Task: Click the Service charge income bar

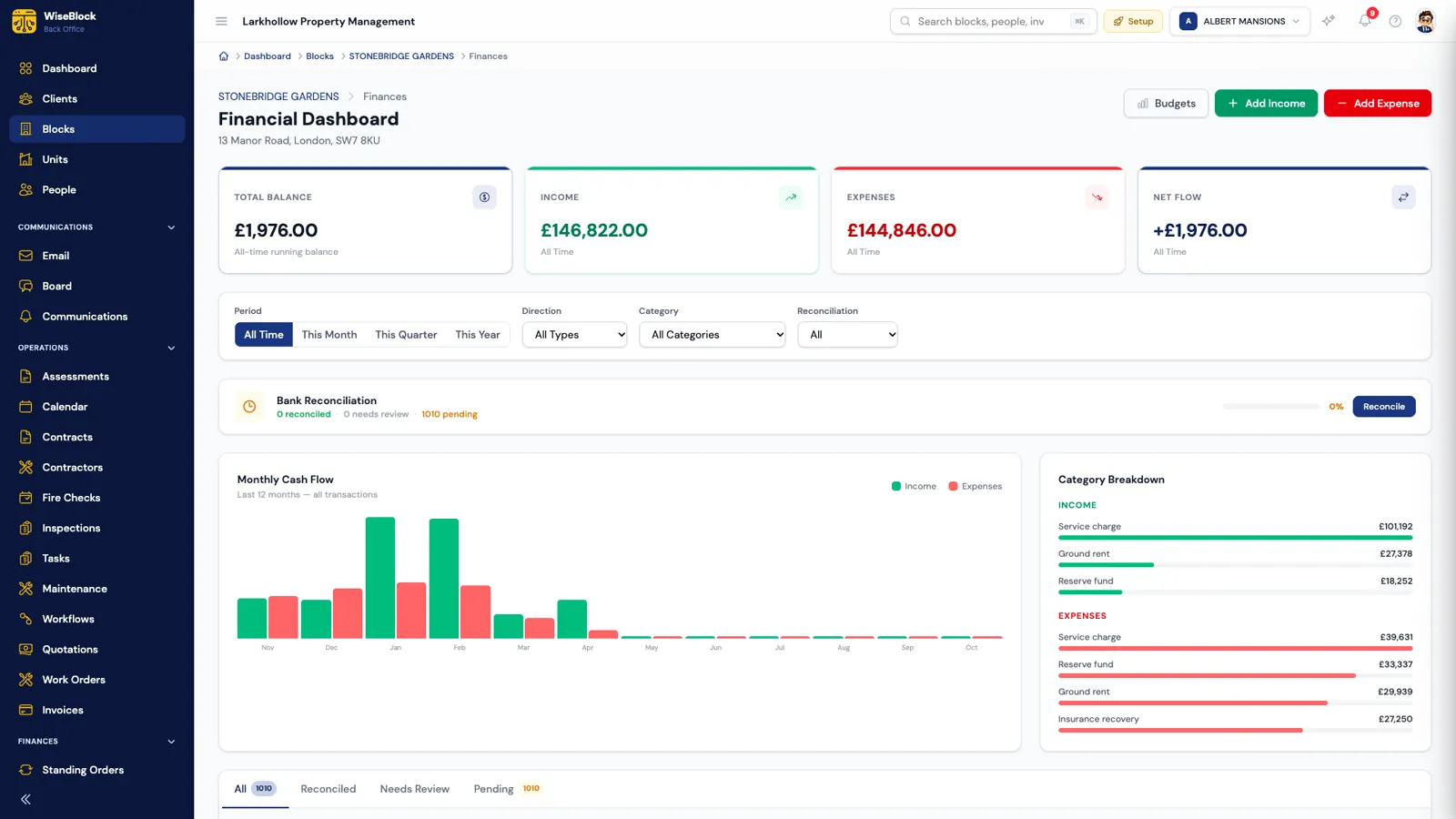Action: tap(1235, 538)
